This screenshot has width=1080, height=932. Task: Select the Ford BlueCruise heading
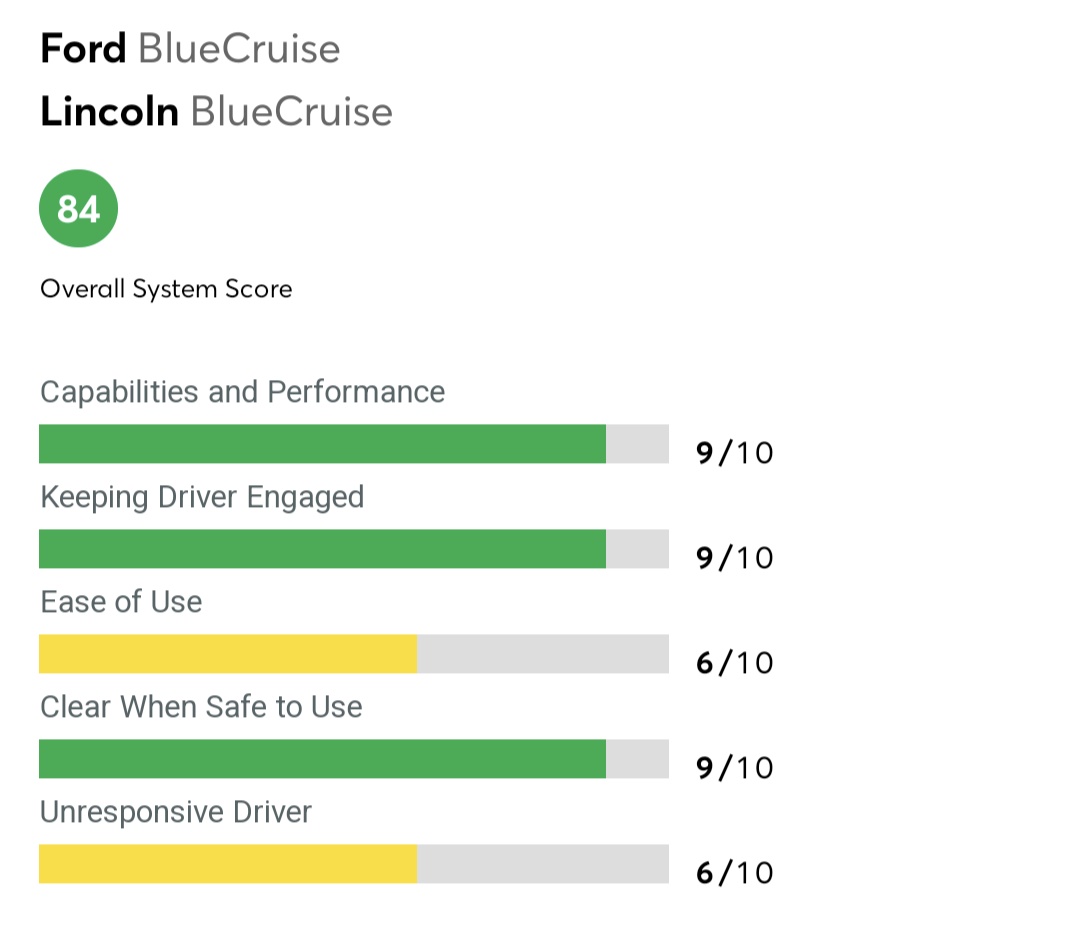[x=190, y=49]
